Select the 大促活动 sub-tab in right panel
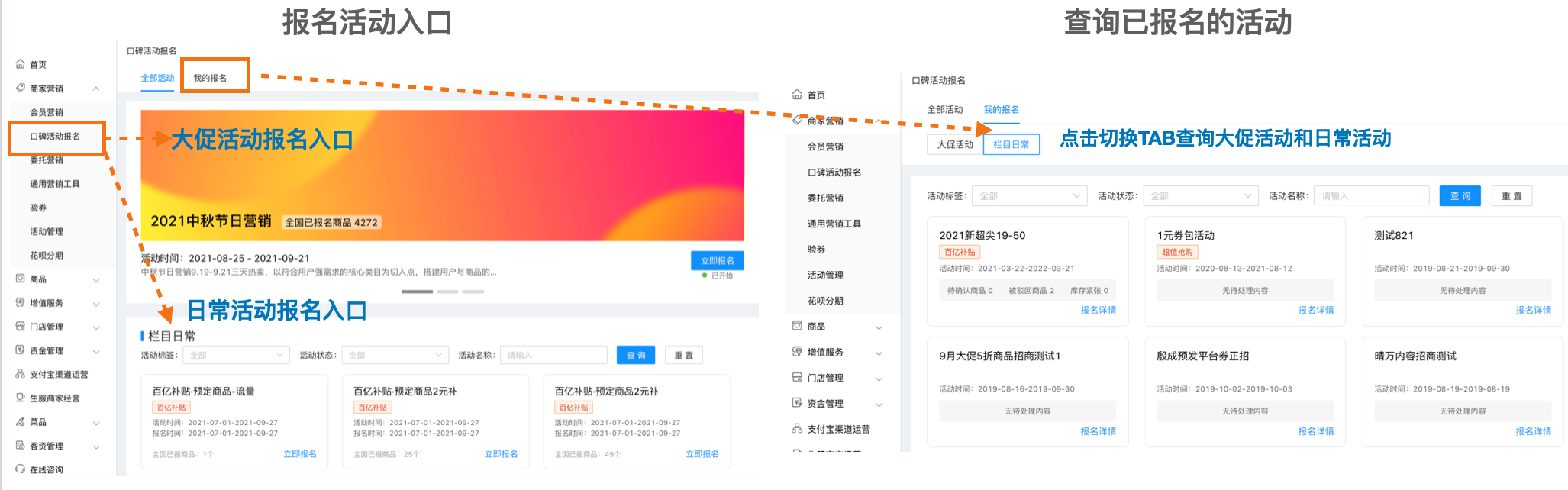The width and height of the screenshot is (1568, 490). pos(955,144)
